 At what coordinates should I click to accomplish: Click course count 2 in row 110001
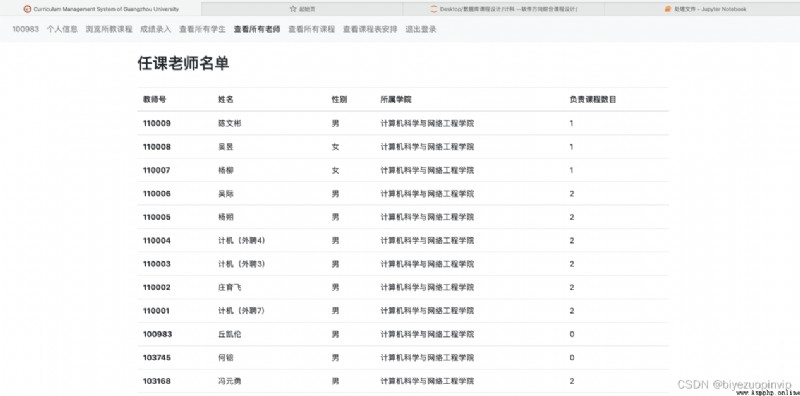[x=572, y=311]
